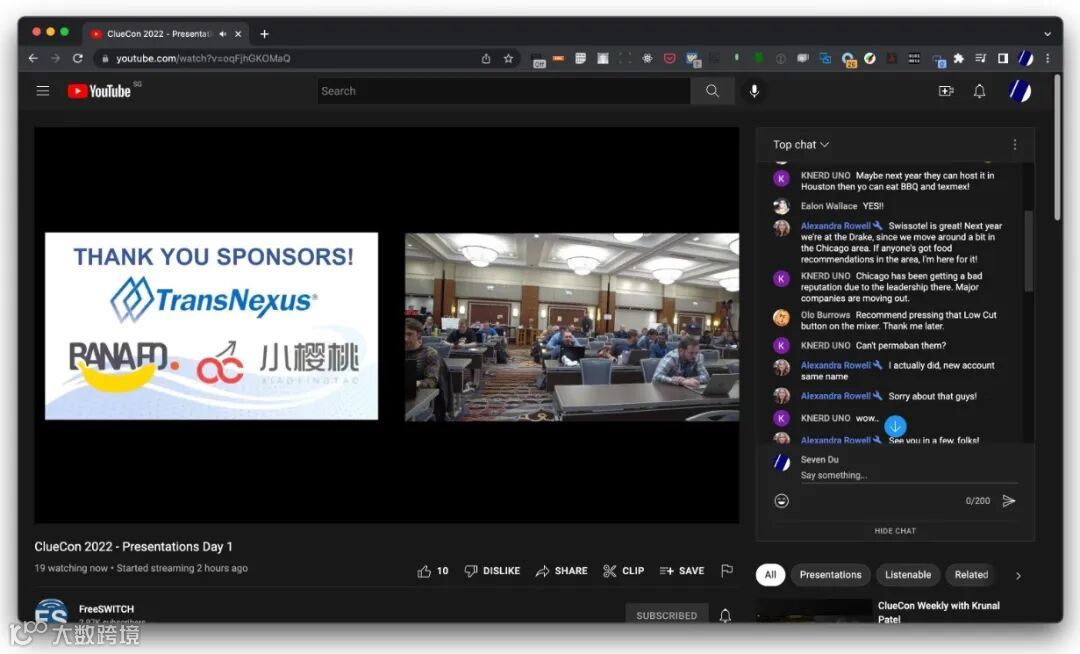
Task: Open the emoji picker in chat
Action: [x=781, y=500]
